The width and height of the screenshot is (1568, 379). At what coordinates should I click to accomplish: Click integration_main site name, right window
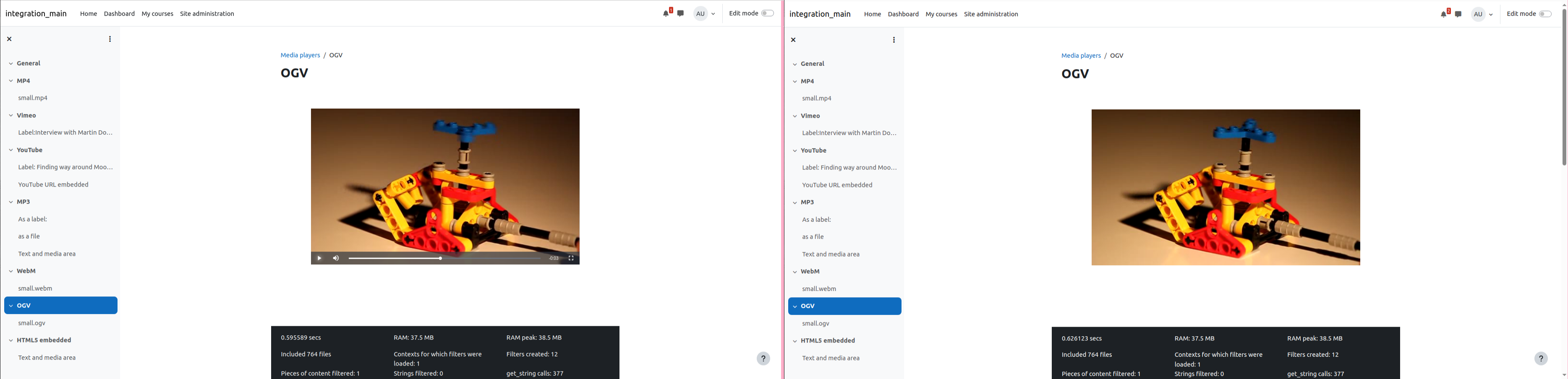(x=820, y=14)
